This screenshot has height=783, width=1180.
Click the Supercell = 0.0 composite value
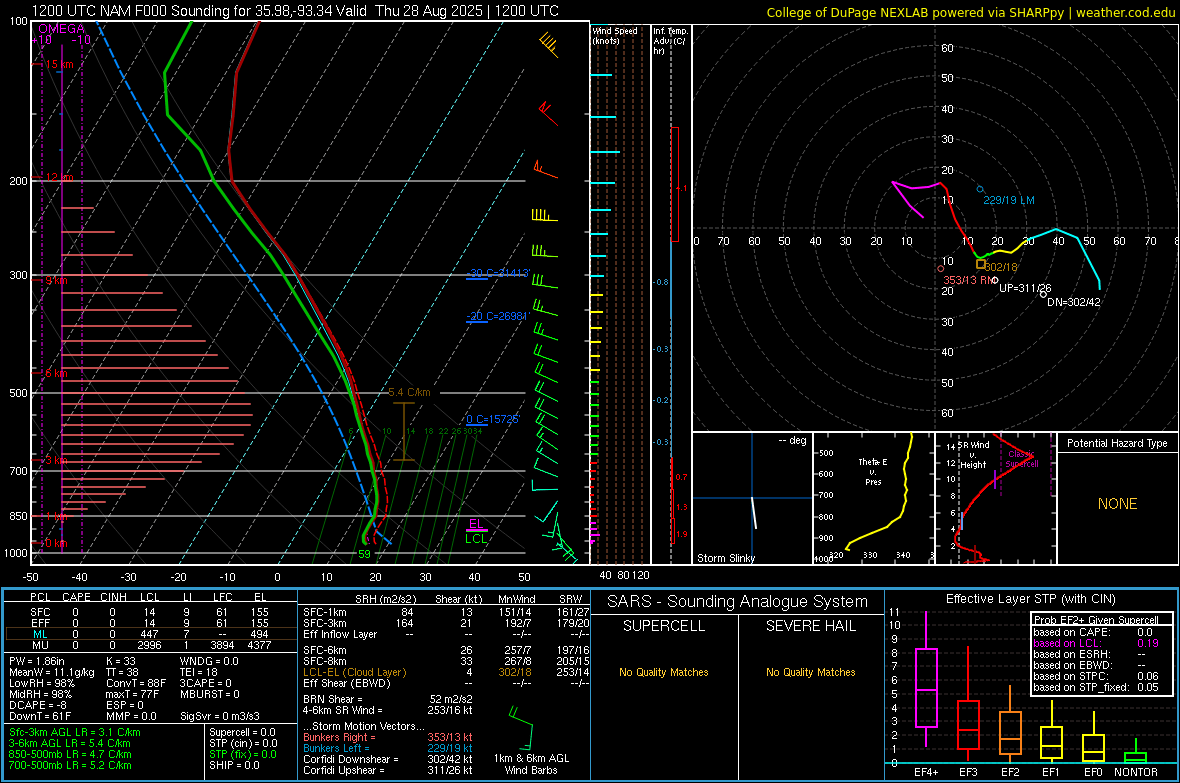(242, 732)
